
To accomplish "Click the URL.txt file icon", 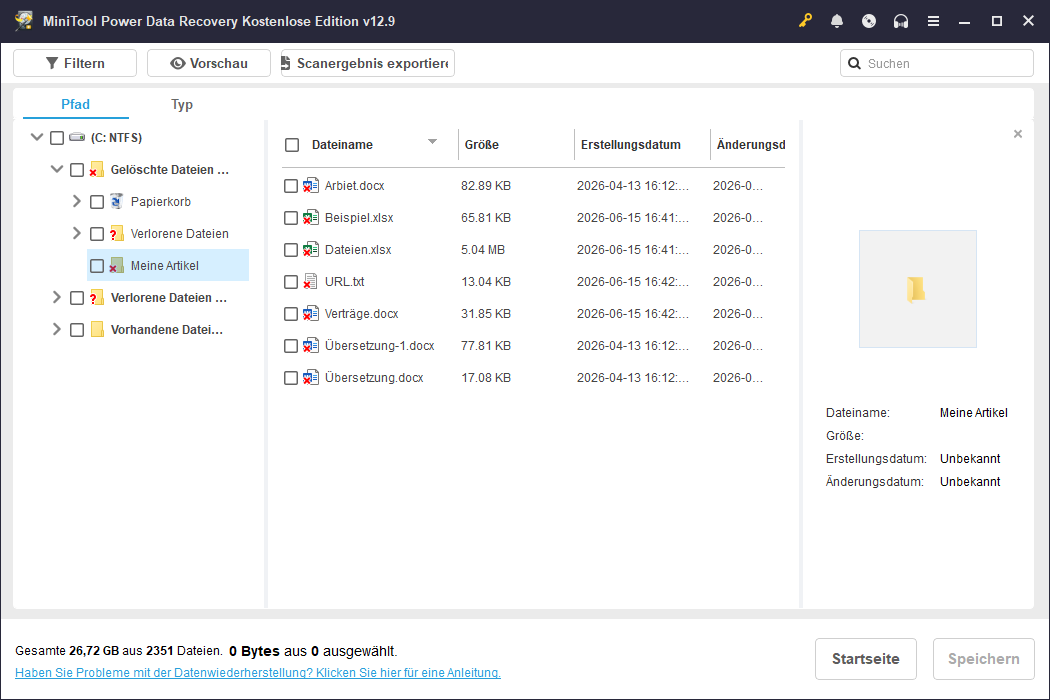I will [x=310, y=281].
